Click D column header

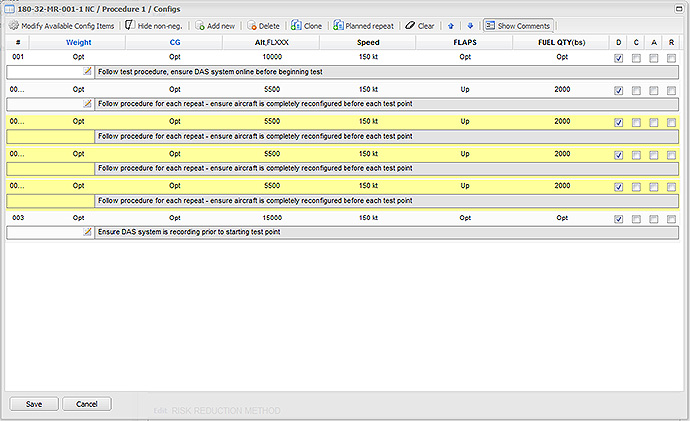pyautogui.click(x=619, y=43)
